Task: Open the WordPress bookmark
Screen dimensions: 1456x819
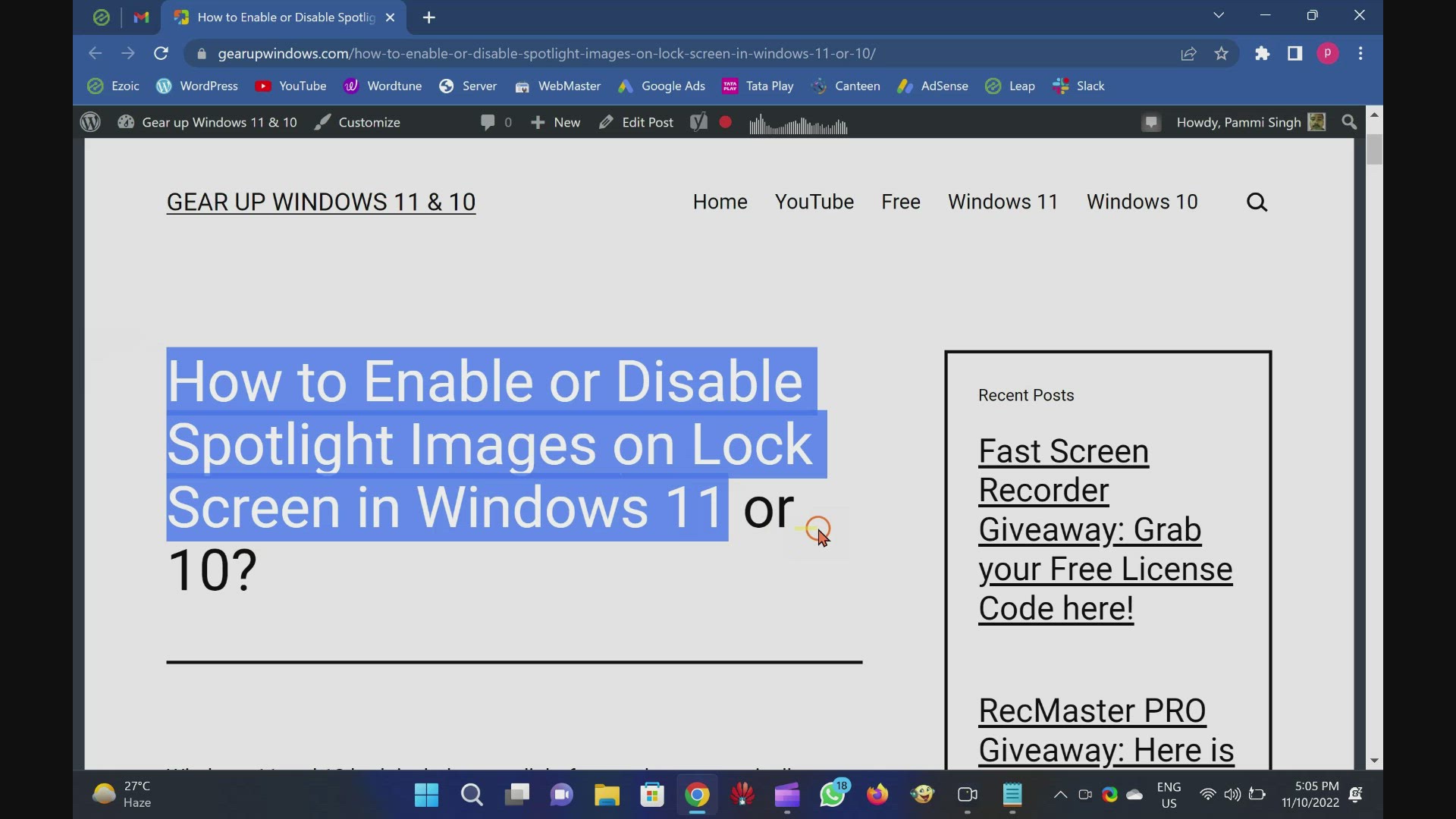Action: (x=197, y=86)
